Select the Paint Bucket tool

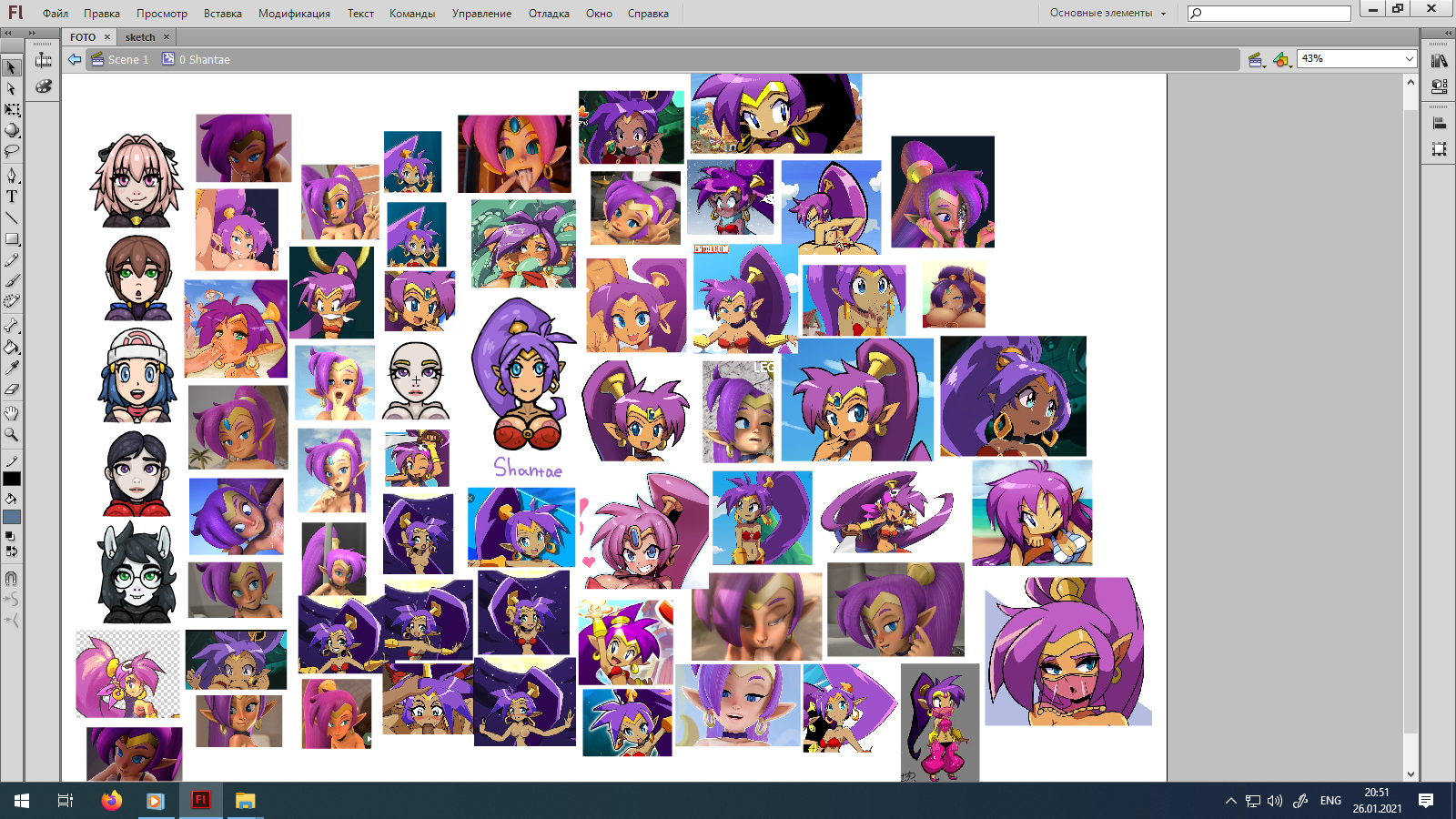point(12,347)
